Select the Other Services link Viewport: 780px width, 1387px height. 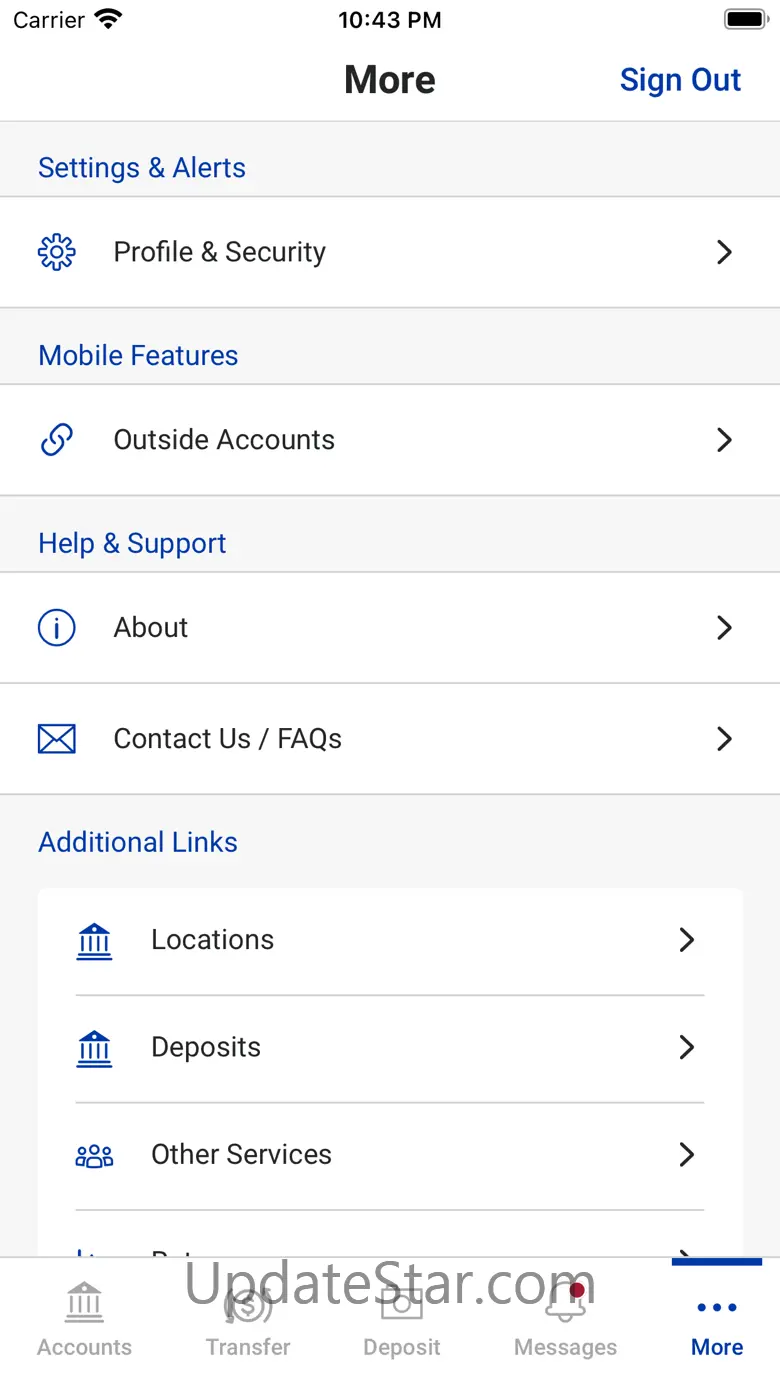[241, 1155]
